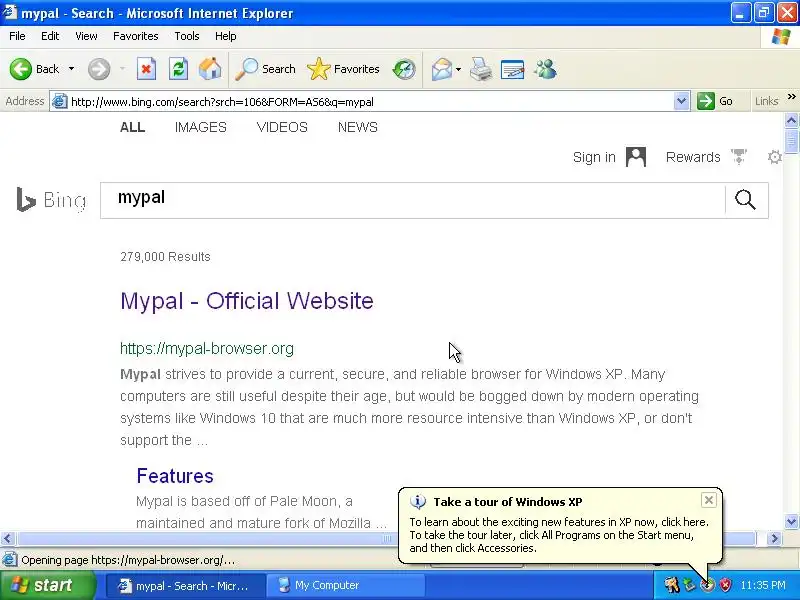The image size is (800, 600).
Task: Print the page with printer icon
Action: (x=481, y=69)
